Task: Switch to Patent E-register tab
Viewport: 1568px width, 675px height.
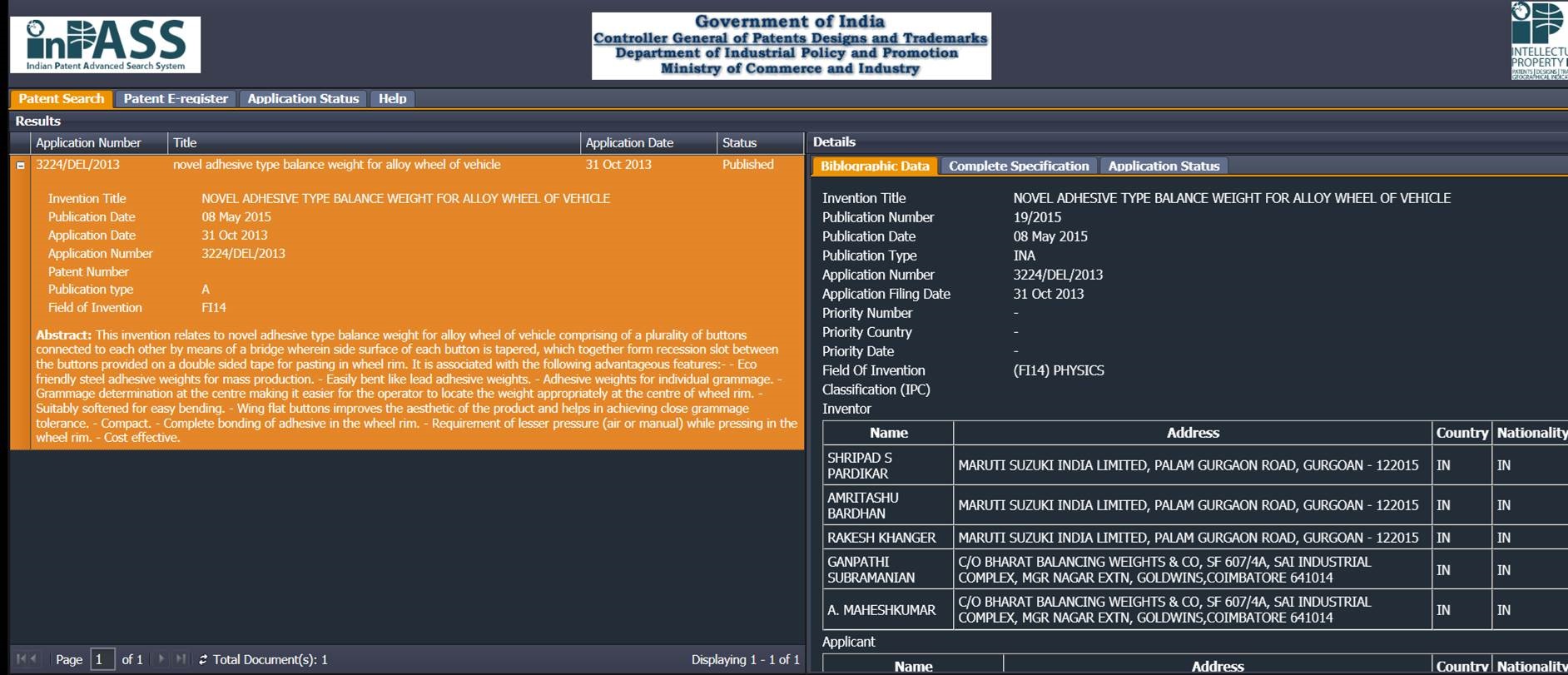Action: (176, 99)
